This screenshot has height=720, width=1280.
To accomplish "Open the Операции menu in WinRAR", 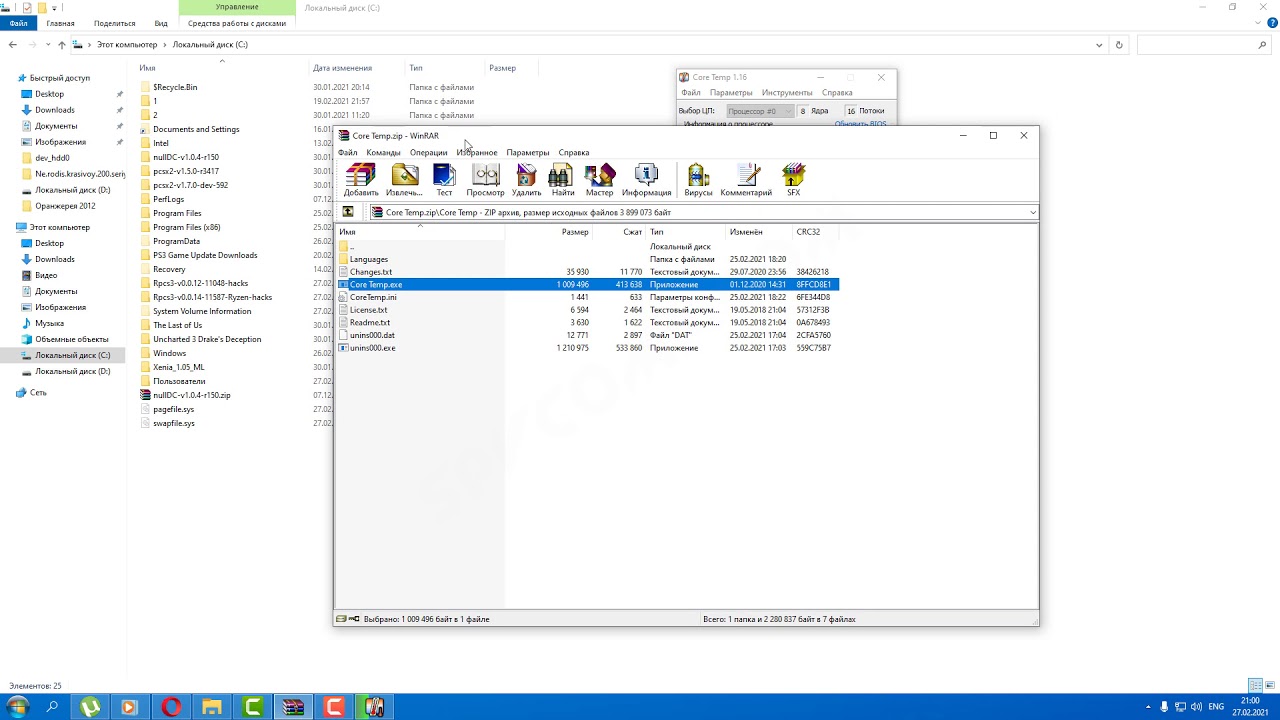I will [428, 153].
